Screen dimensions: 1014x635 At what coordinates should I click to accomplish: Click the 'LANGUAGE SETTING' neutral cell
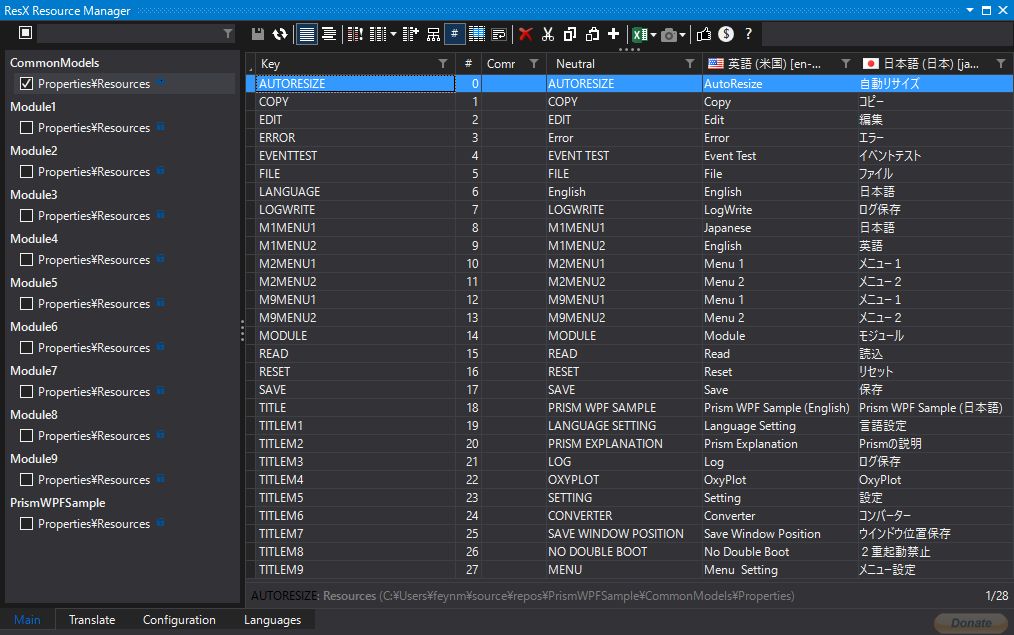click(x=624, y=426)
